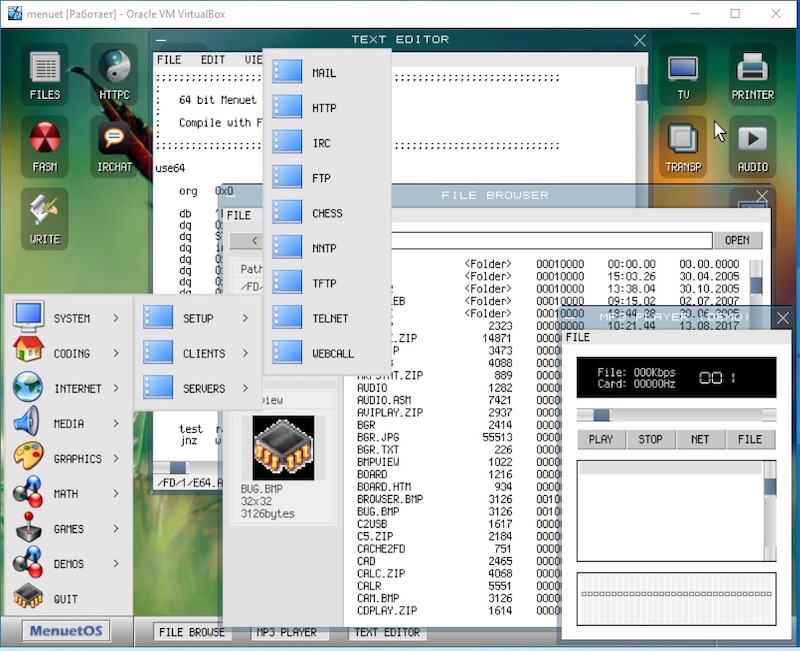Expand the SERVERS submenu entry
The height and width of the screenshot is (651, 800).
198,388
